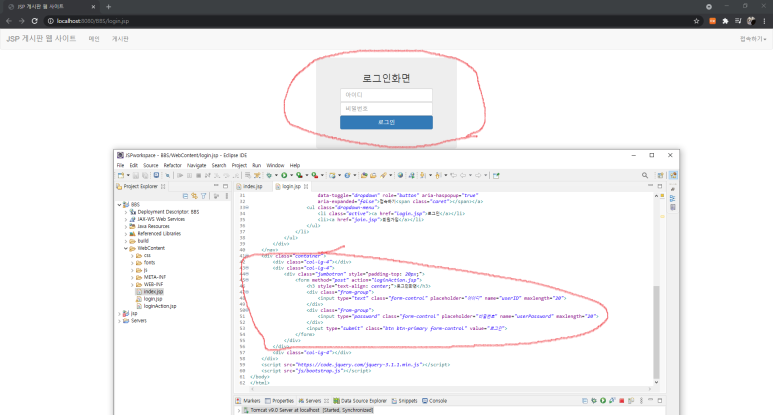Open the 접속하기 dropdown in page navbar

753,39
